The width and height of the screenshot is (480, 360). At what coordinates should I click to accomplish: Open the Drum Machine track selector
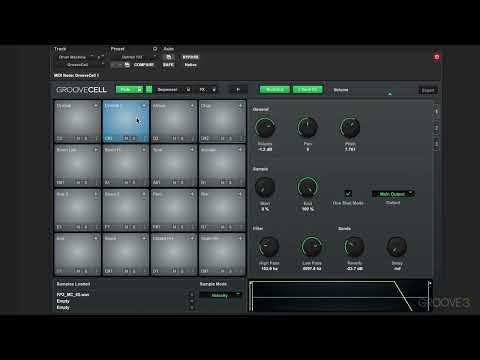tap(76, 57)
